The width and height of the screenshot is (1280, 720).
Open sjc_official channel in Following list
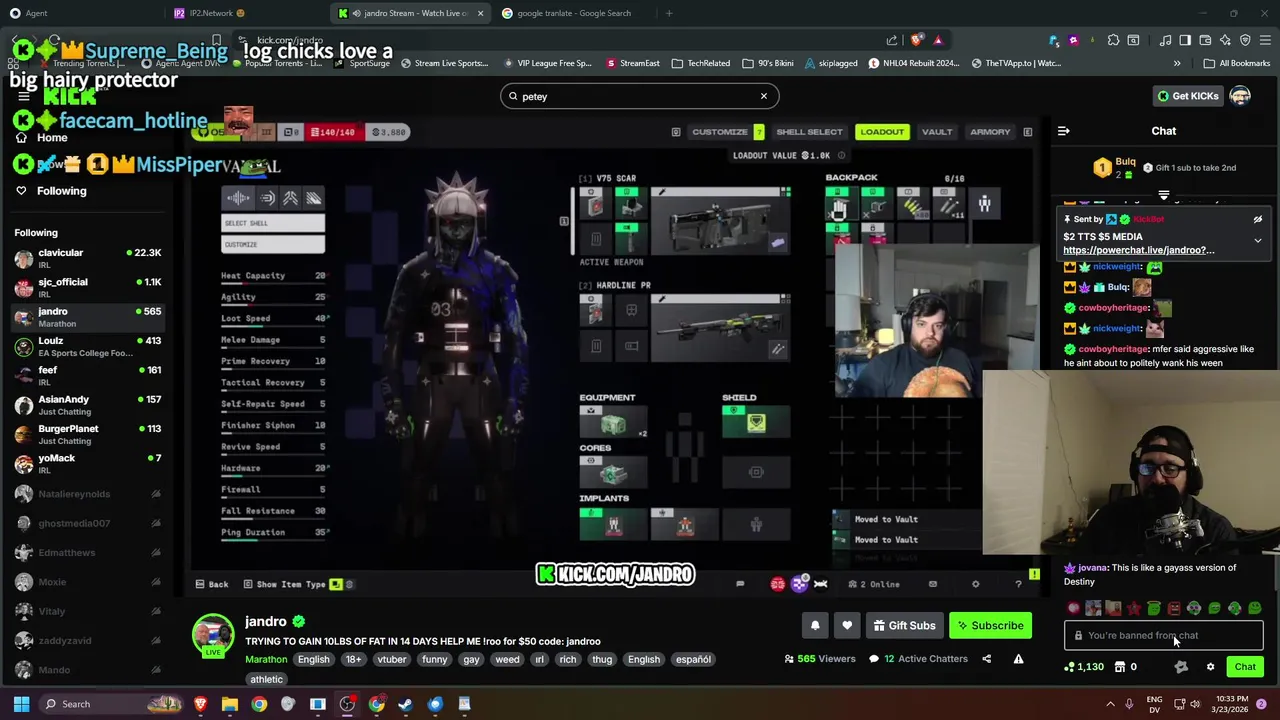coord(87,288)
